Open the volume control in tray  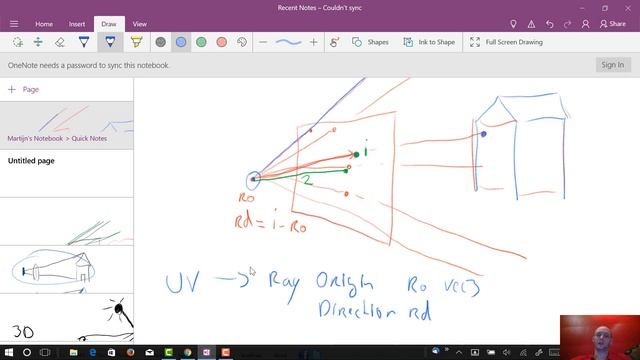507,352
